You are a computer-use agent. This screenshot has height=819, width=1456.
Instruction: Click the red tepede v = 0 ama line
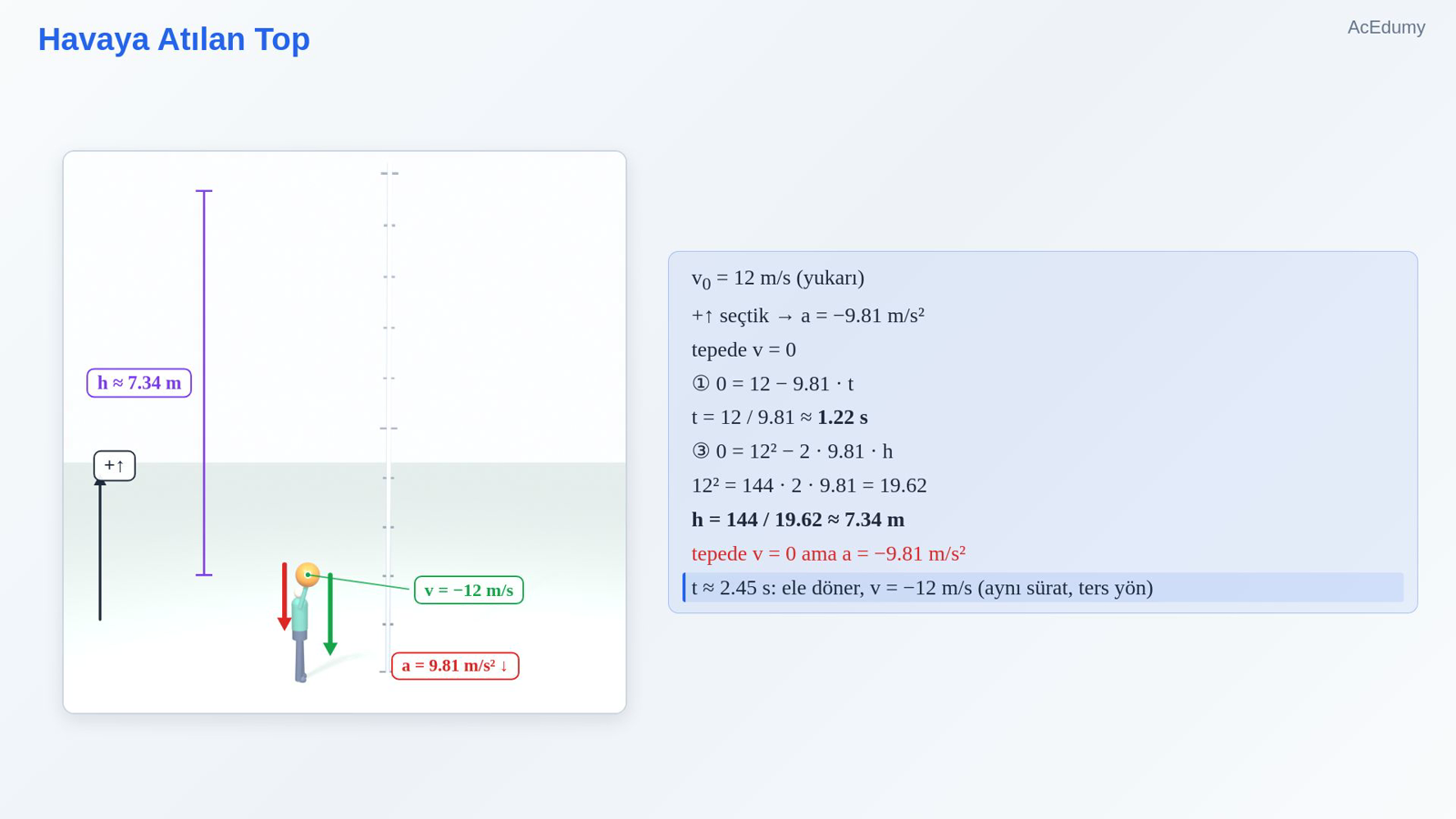pyautogui.click(x=828, y=553)
